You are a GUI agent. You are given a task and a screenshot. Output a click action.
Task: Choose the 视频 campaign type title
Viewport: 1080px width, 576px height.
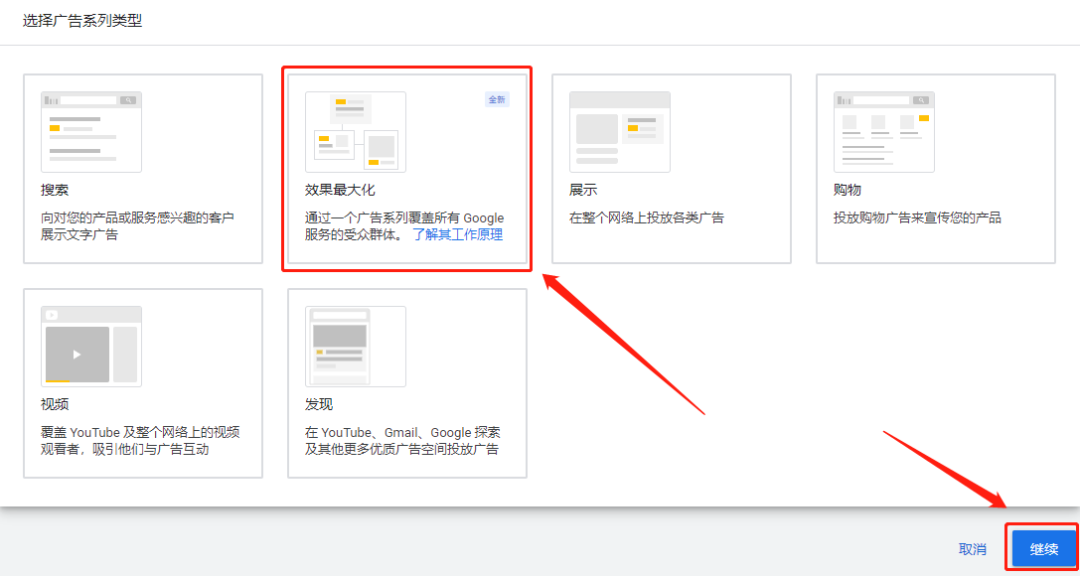tap(54, 404)
